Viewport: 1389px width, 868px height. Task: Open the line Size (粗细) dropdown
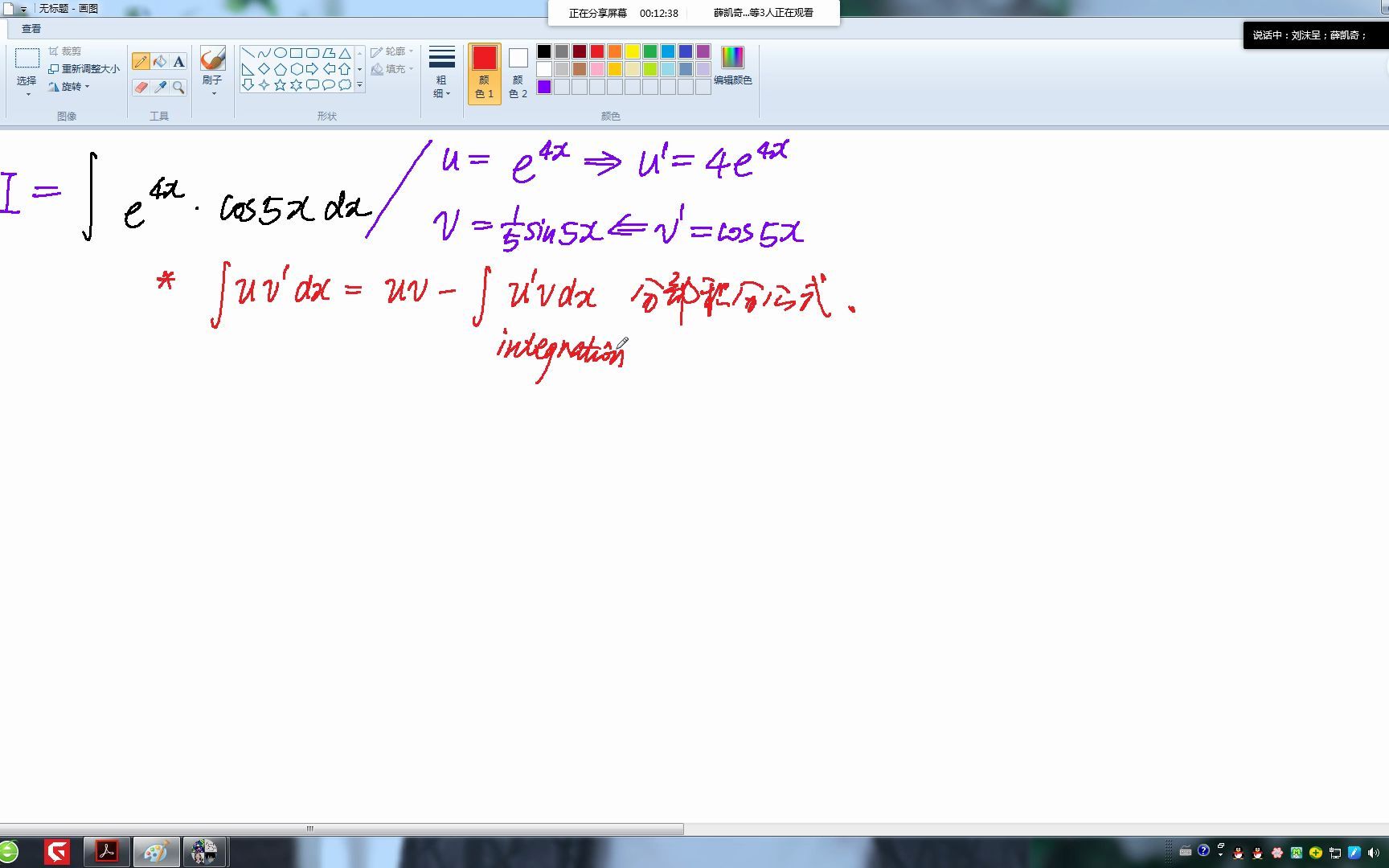[x=442, y=72]
